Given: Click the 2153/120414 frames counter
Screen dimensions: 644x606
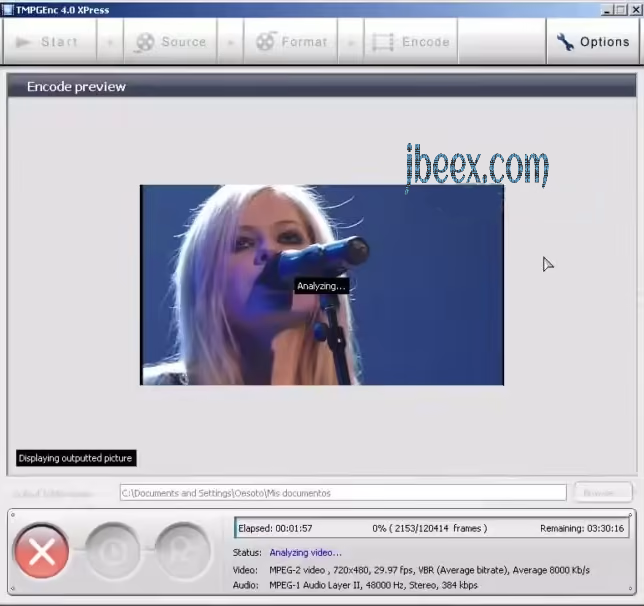Looking at the screenshot, I should tap(430, 528).
